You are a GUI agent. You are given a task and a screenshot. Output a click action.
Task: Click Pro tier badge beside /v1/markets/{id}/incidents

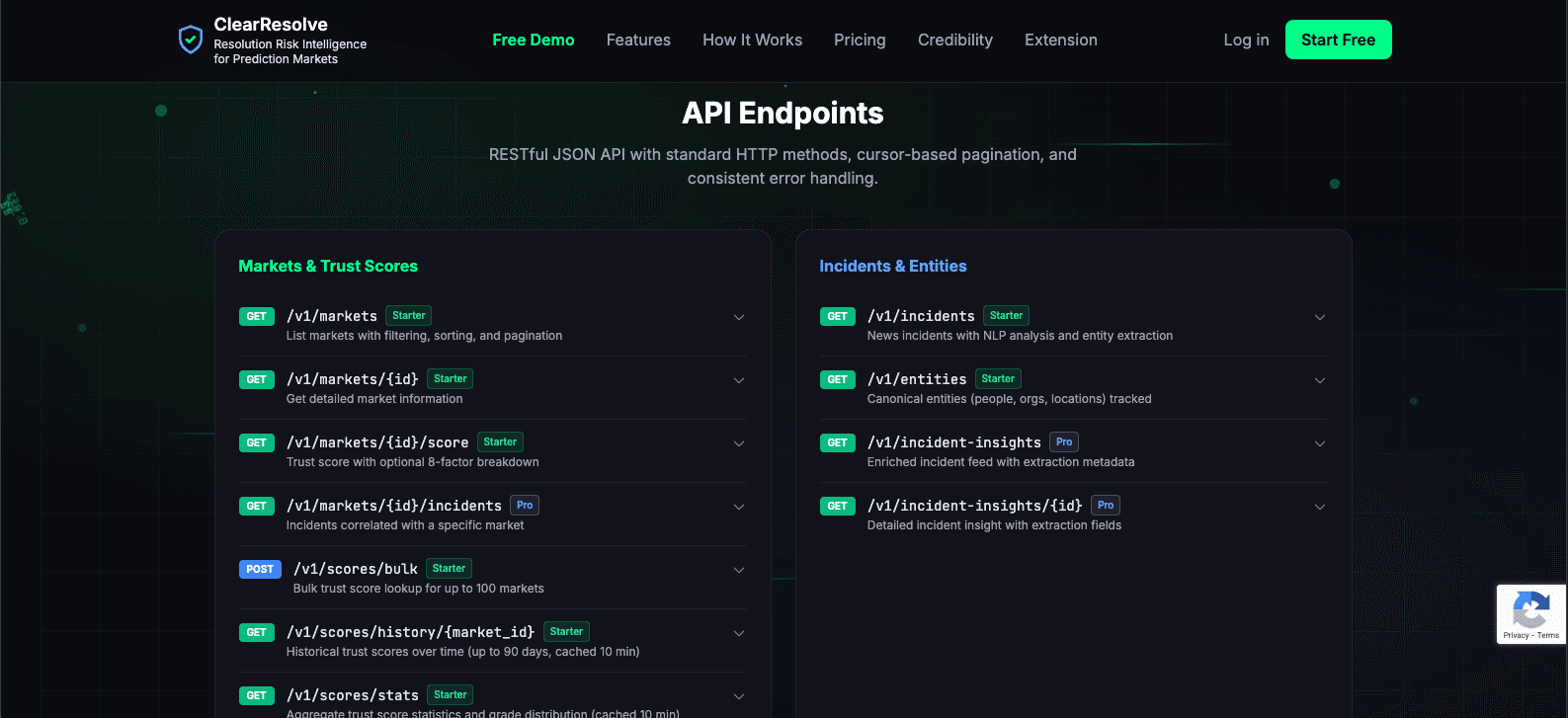525,506
